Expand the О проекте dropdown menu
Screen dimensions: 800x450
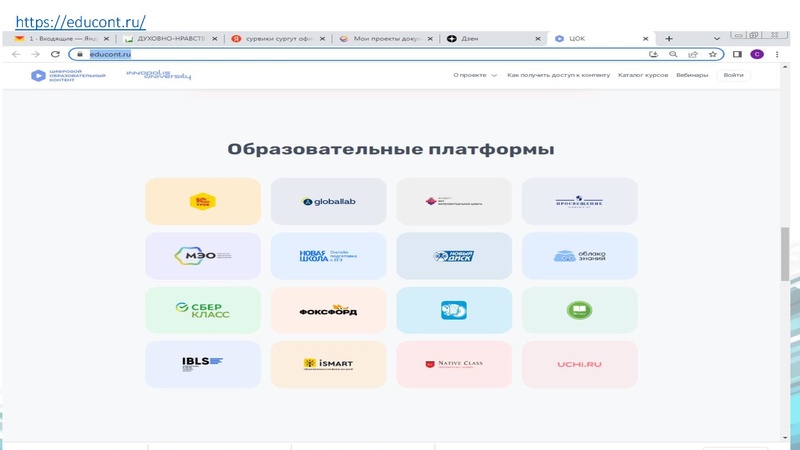pyautogui.click(x=474, y=75)
